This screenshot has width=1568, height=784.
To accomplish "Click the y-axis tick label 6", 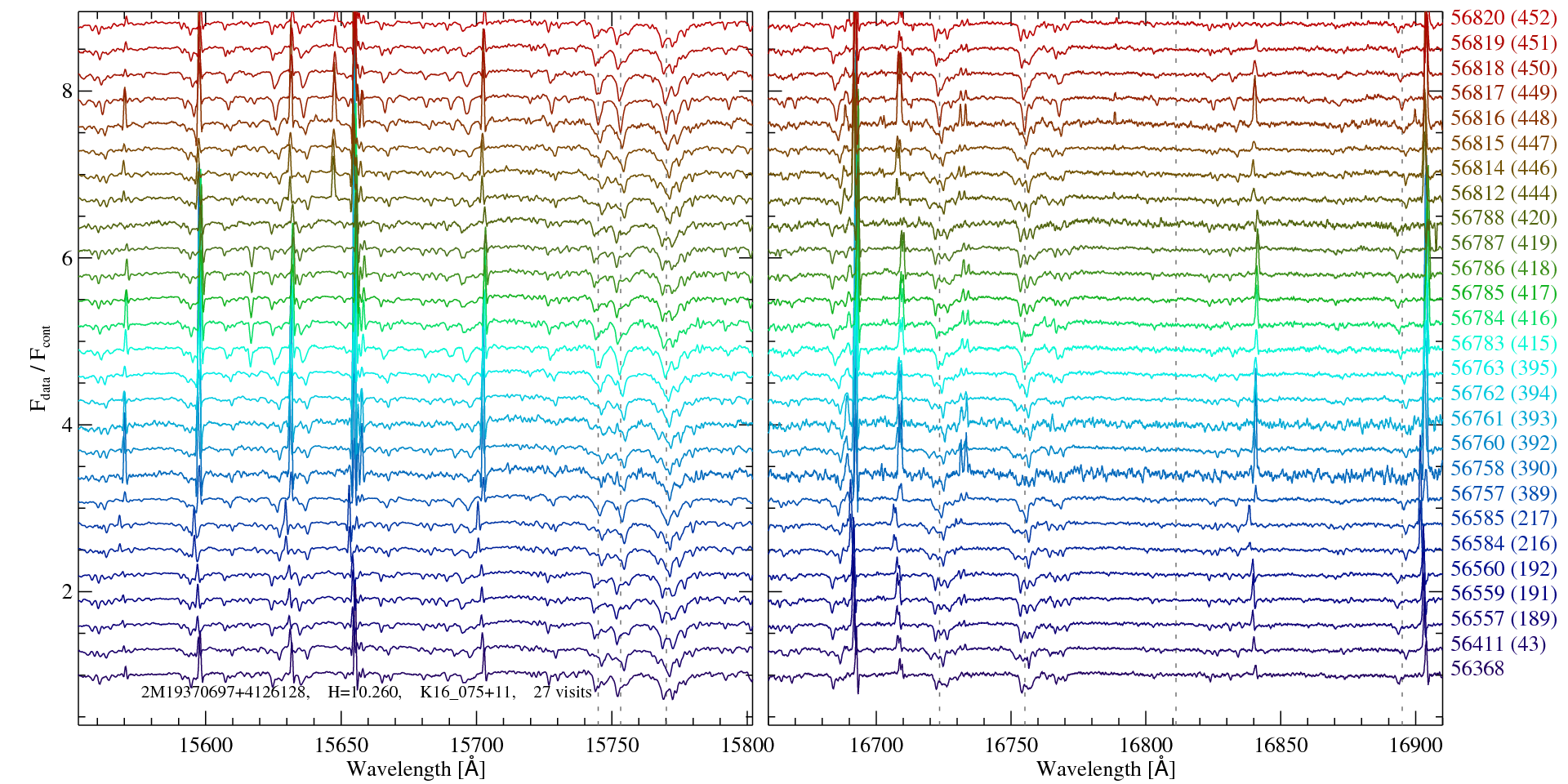I will [67, 258].
